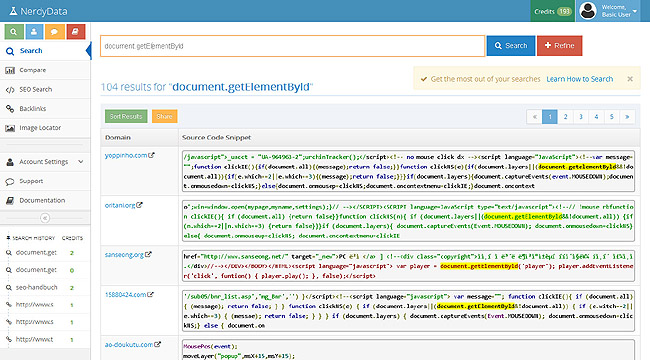The image size is (650, 360).
Task: Select results page 1
Action: 550,117
